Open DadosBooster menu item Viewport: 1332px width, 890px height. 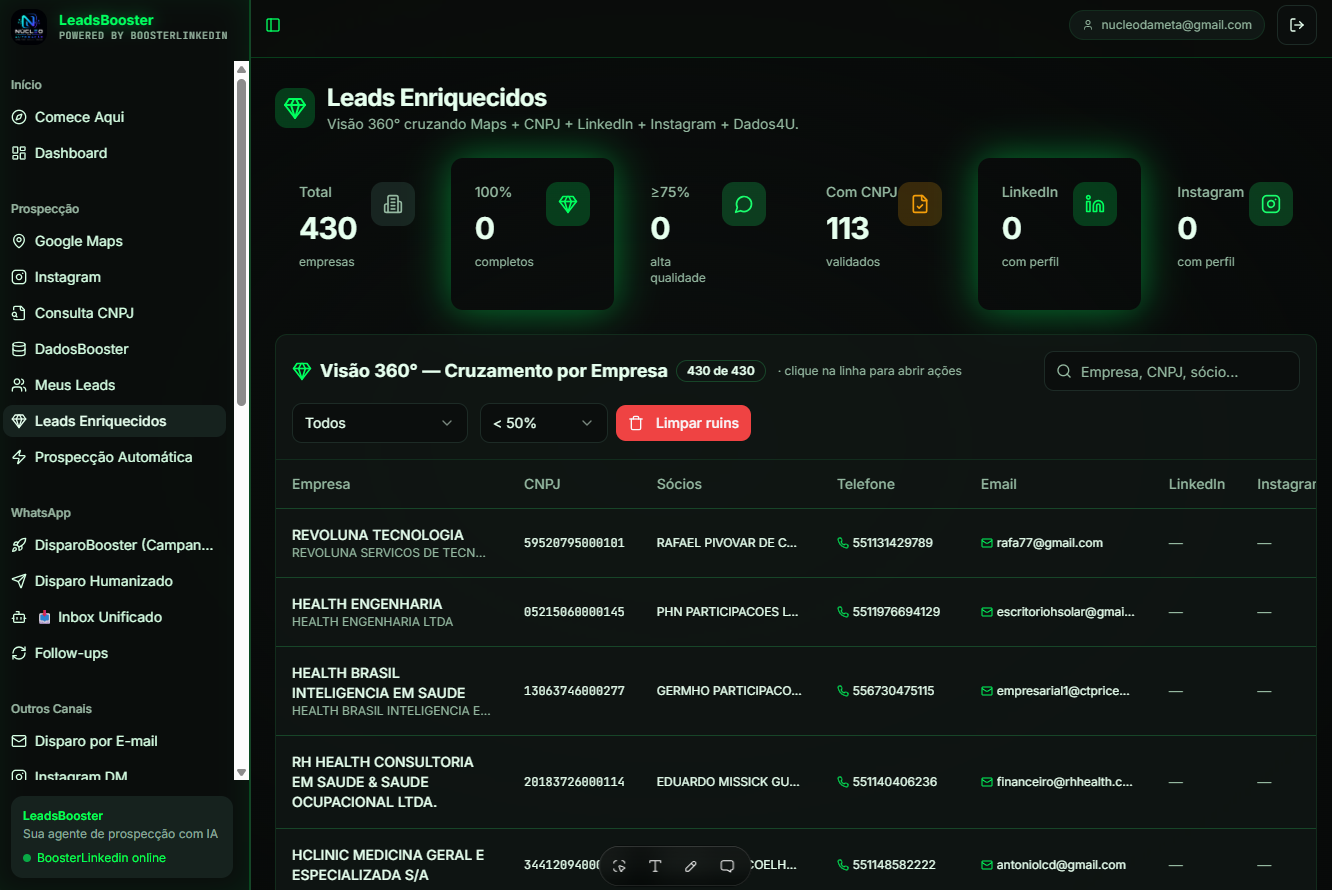pyautogui.click(x=115, y=349)
